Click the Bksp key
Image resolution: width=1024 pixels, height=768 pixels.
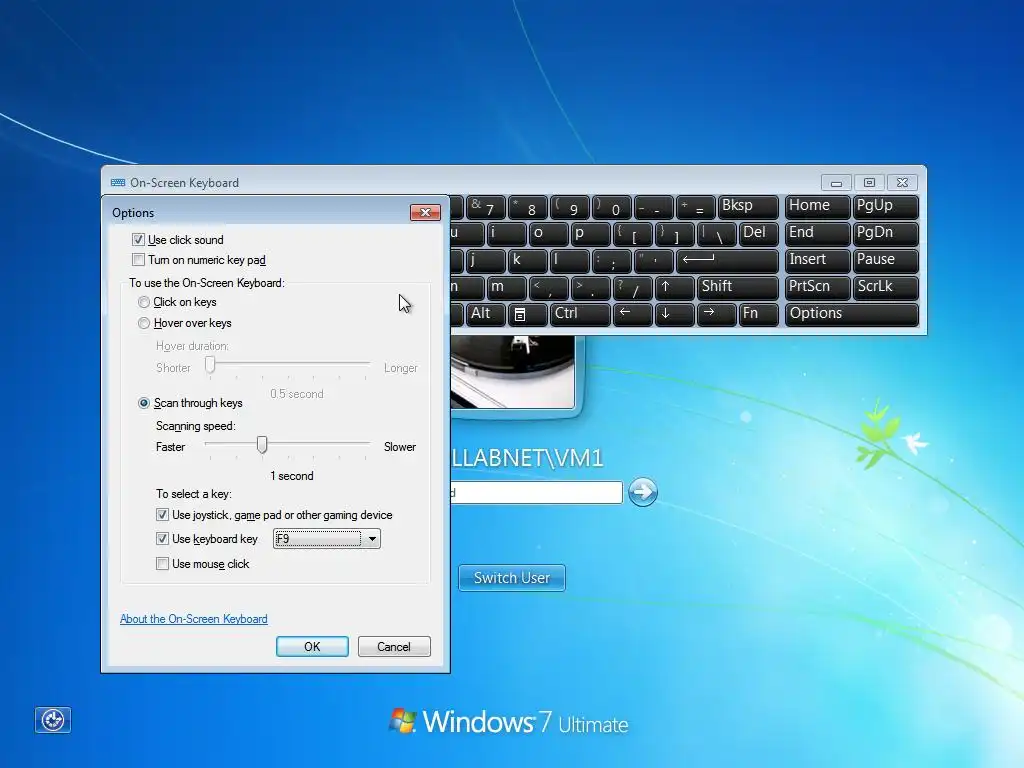748,206
